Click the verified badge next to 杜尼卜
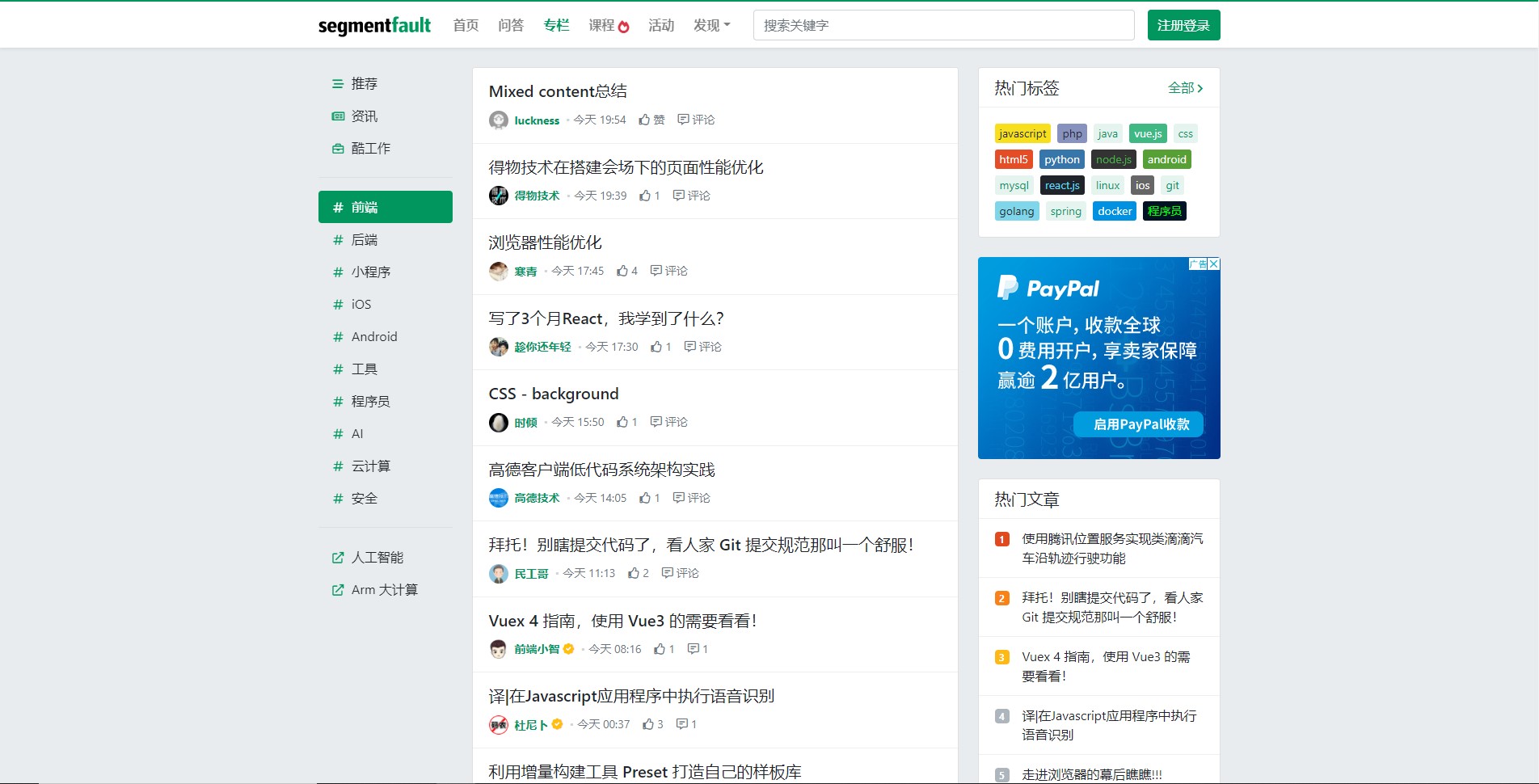This screenshot has height=784, width=1539. pyautogui.click(x=557, y=724)
